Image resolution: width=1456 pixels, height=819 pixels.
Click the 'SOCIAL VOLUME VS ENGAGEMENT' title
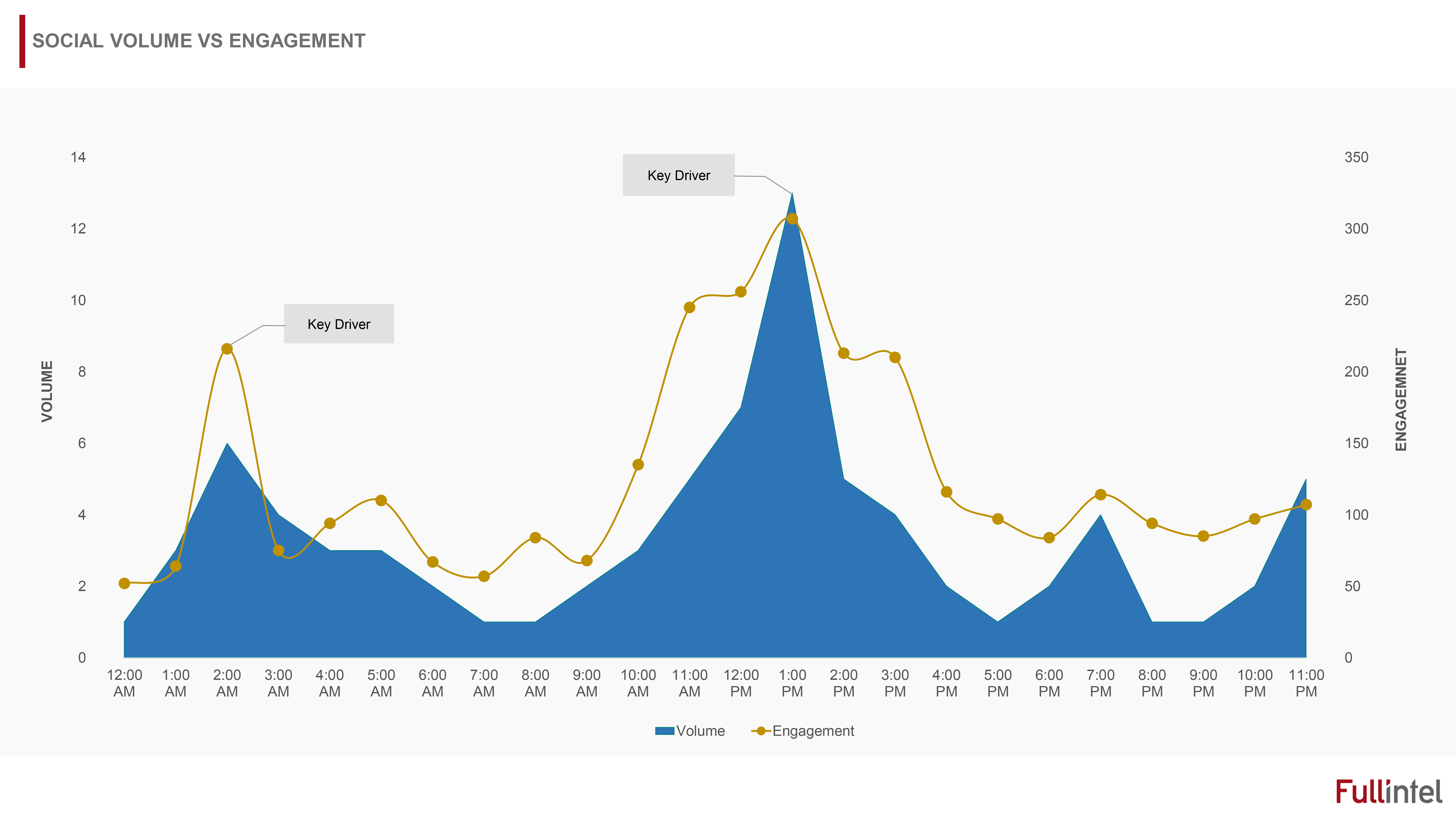coord(199,41)
